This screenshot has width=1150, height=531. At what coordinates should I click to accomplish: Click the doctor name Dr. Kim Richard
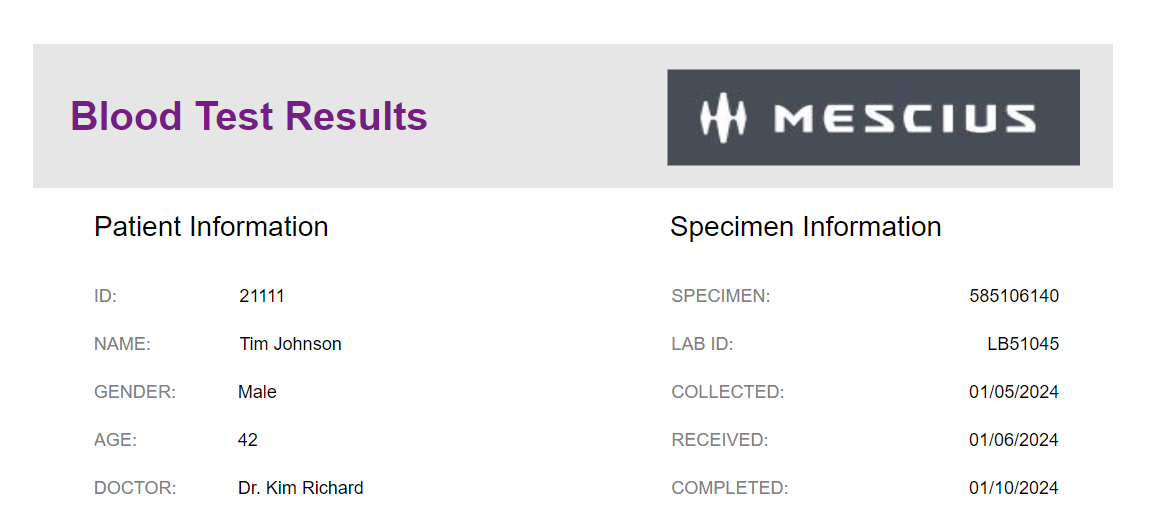(x=301, y=488)
